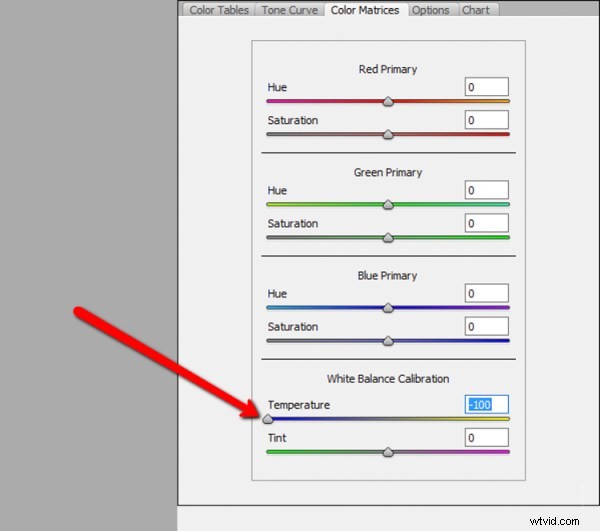This screenshot has width=600, height=531.
Task: Focus the Red Primary Hue value field
Action: pyautogui.click(x=486, y=87)
